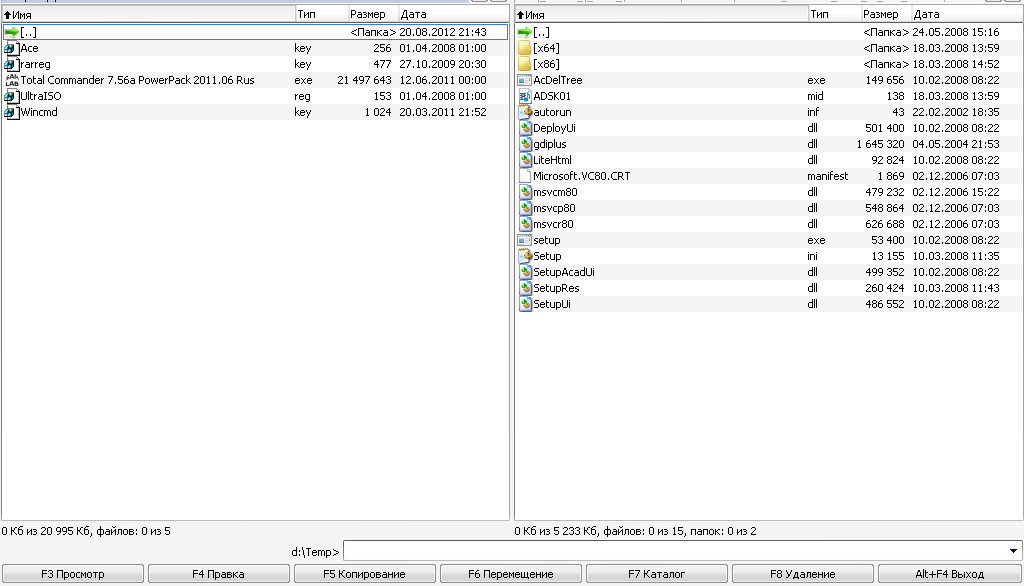Click the F8 Удаление button
Viewport: 1024px width, 586px height.
[x=803, y=574]
